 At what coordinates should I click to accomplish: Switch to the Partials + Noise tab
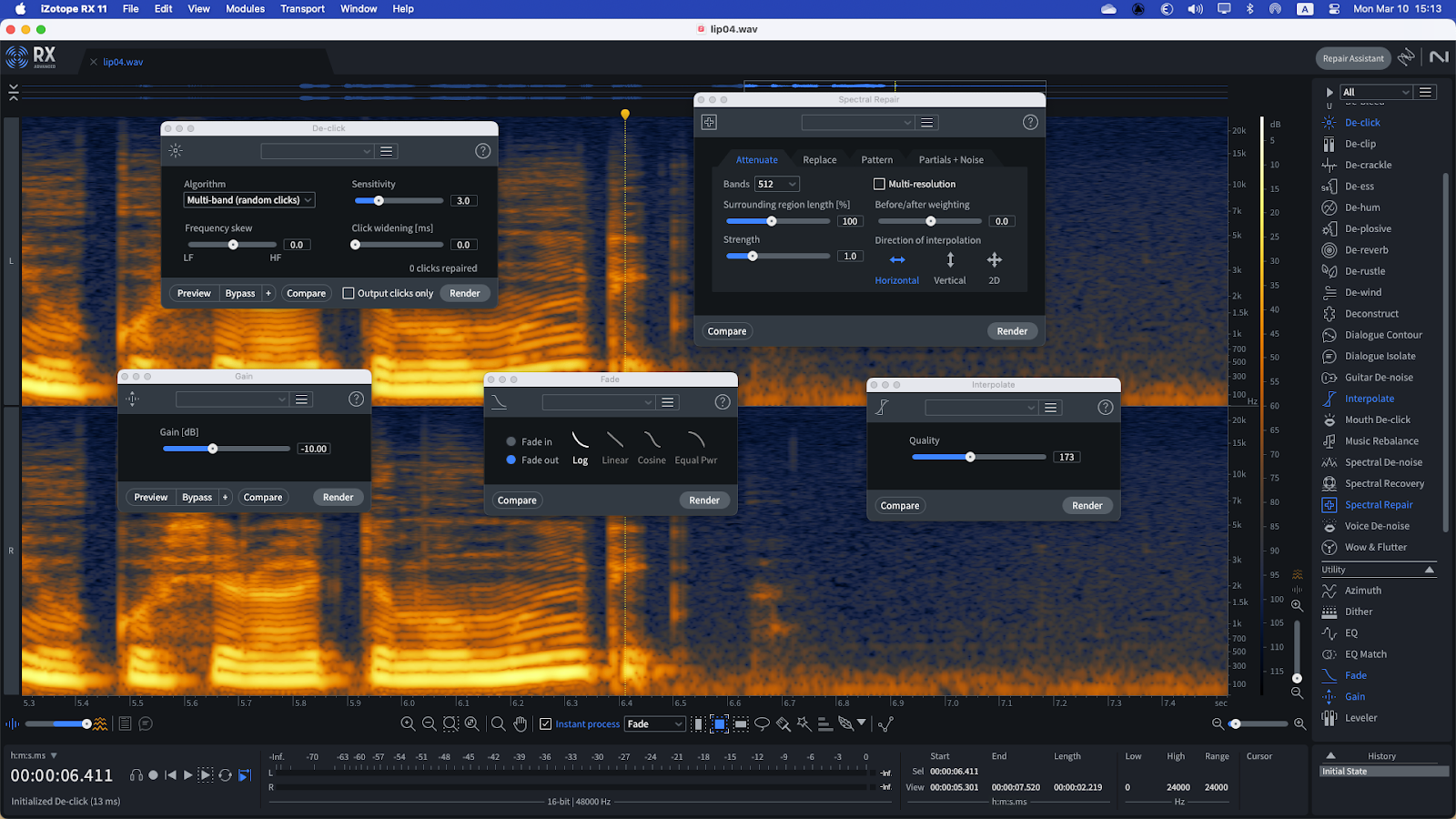[950, 160]
